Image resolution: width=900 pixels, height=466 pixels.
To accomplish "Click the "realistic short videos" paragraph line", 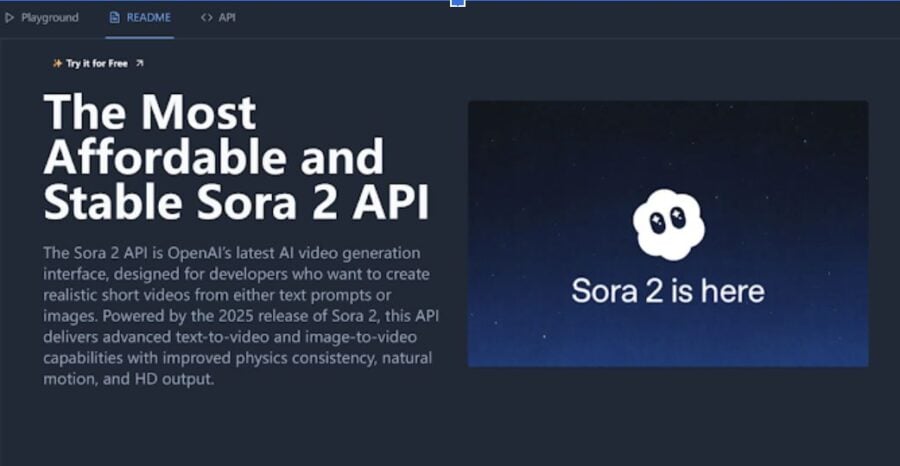I will pyautogui.click(x=217, y=295).
